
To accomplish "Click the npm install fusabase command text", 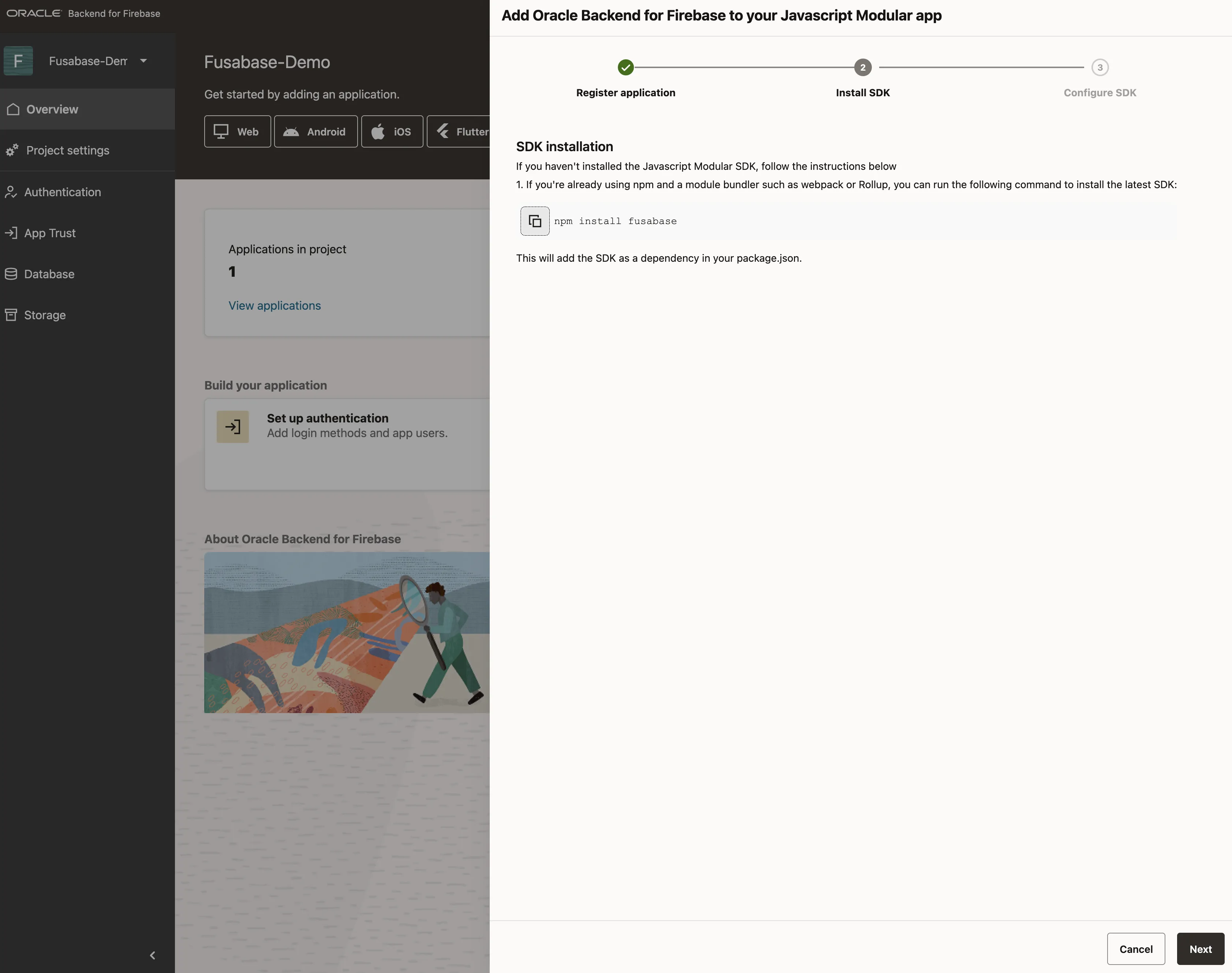I will tap(615, 221).
